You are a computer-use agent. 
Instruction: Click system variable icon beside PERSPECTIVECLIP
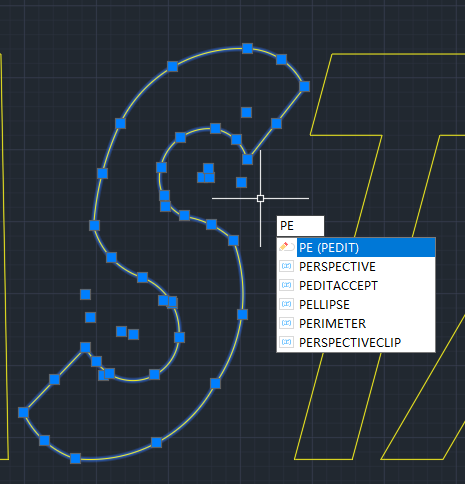[x=287, y=342]
